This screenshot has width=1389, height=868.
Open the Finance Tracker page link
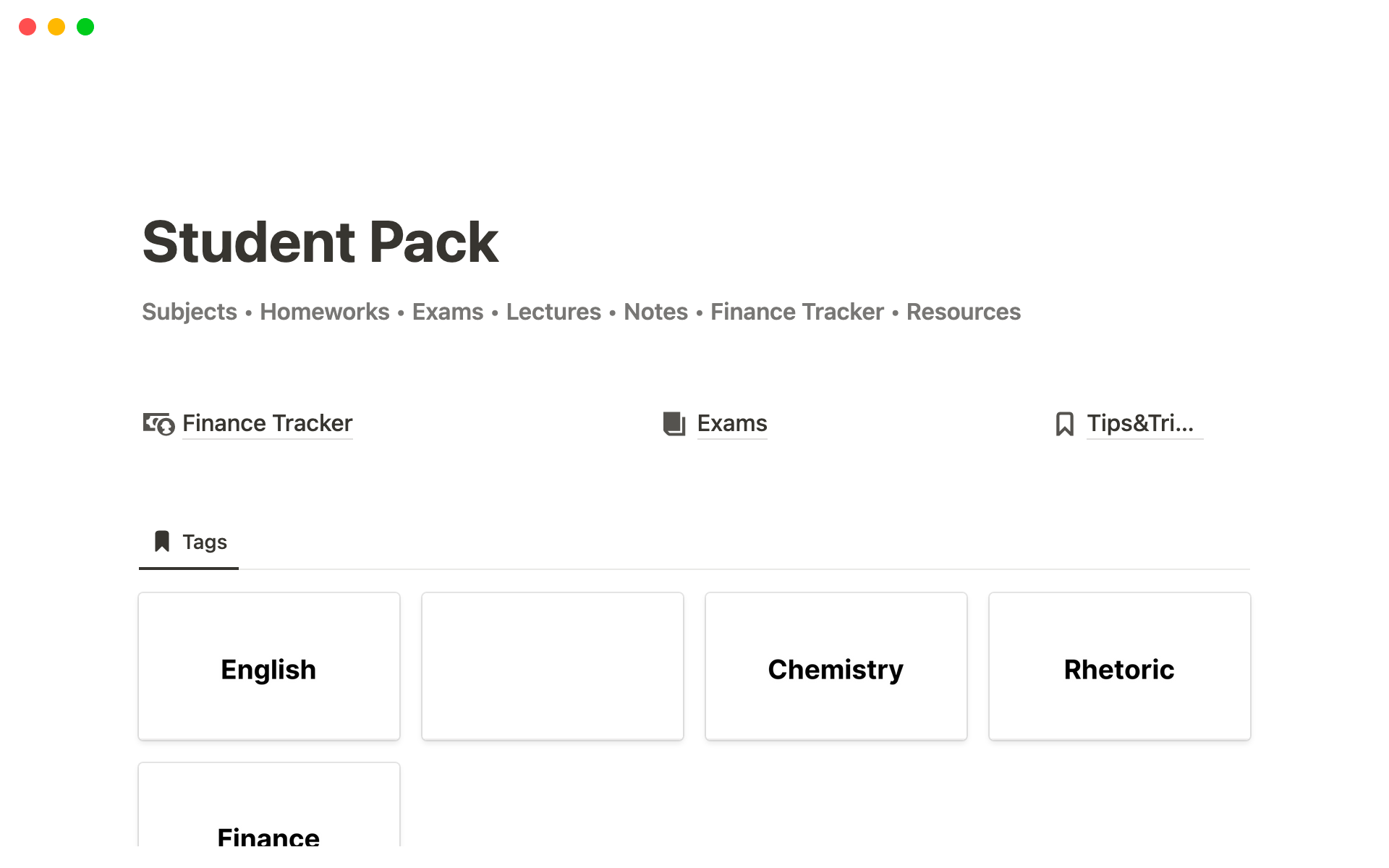point(267,423)
